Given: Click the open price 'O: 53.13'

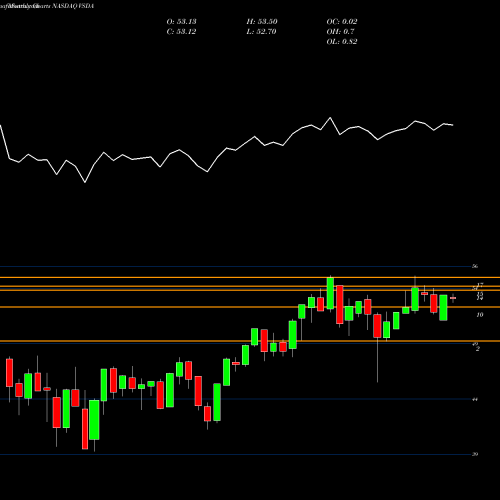Looking at the screenshot, I should [x=181, y=22].
